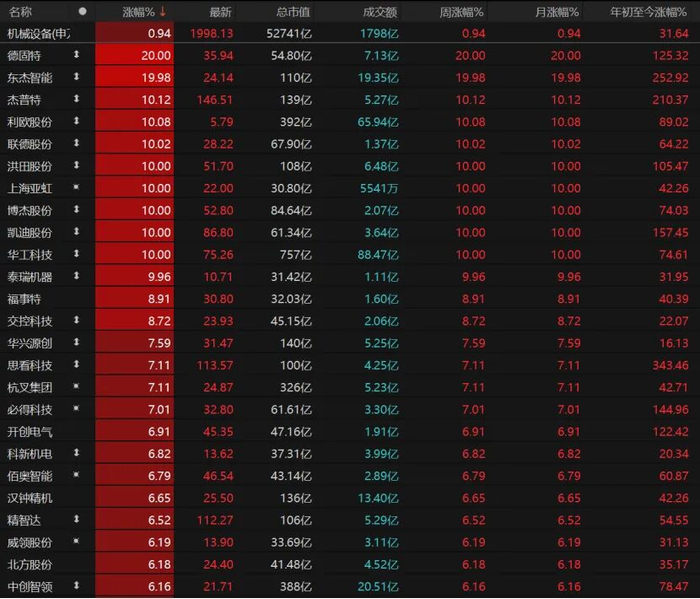Click the red 20.00 涨幅 cell for 德固特
This screenshot has height=599, width=700.
135,55
